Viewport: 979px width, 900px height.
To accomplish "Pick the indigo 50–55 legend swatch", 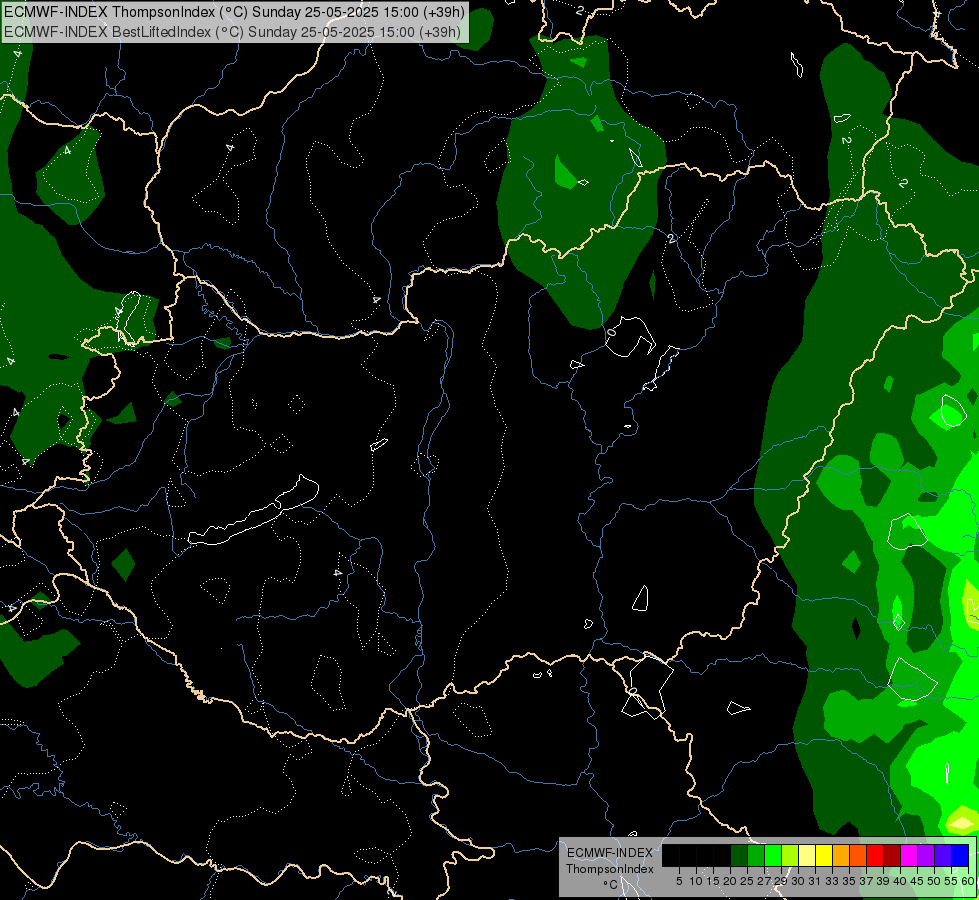I will (943, 855).
